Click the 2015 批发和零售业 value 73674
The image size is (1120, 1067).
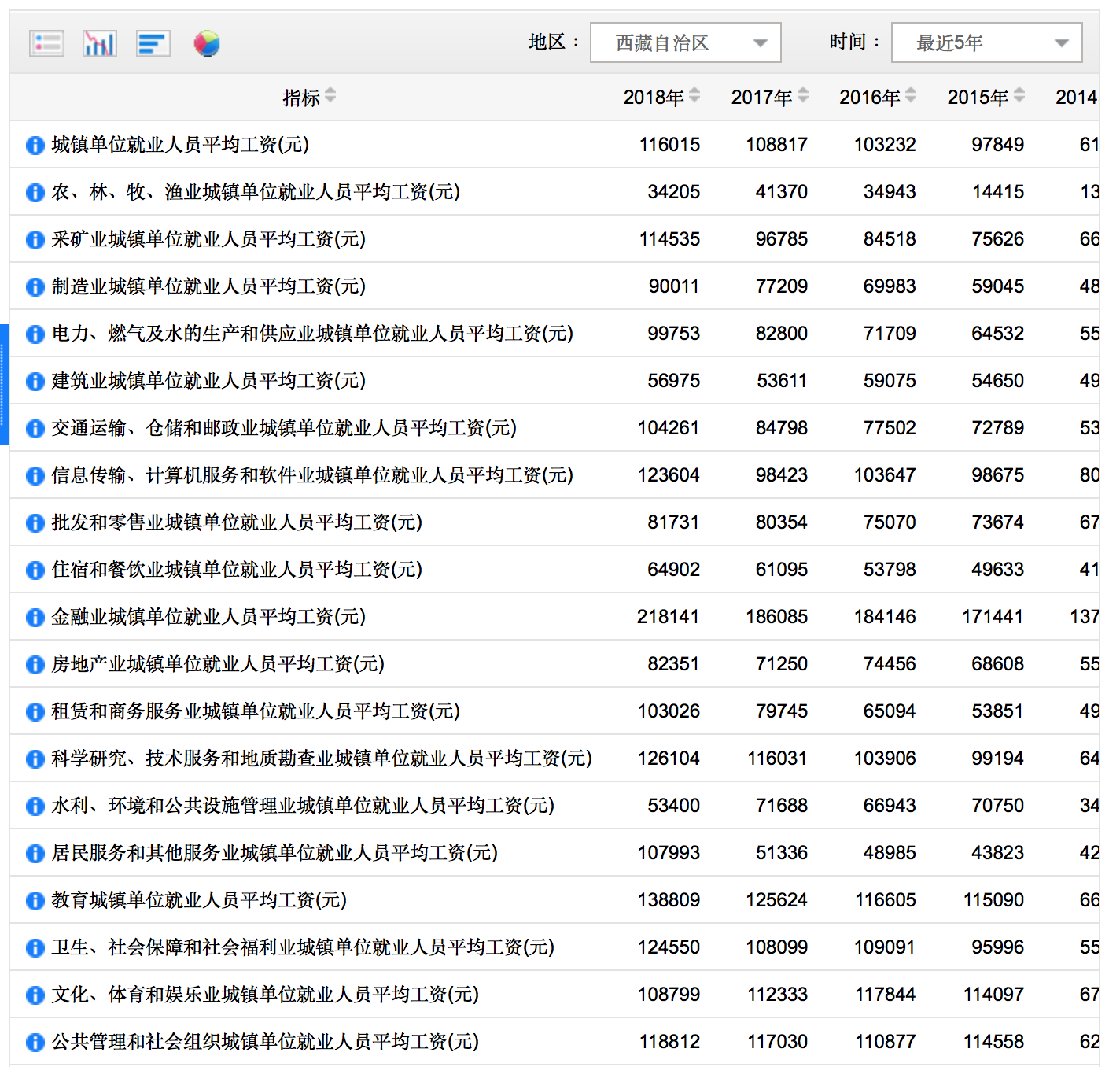[998, 522]
